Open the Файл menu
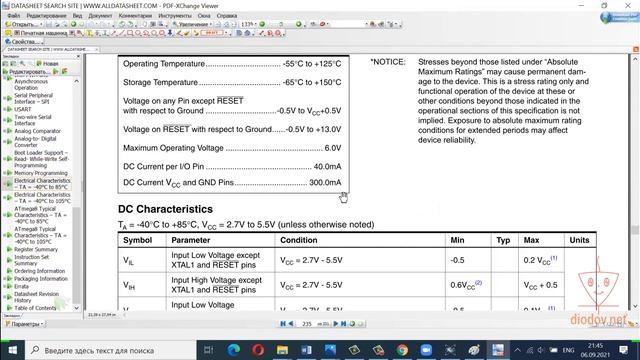This screenshot has width=640, height=360. [13, 16]
